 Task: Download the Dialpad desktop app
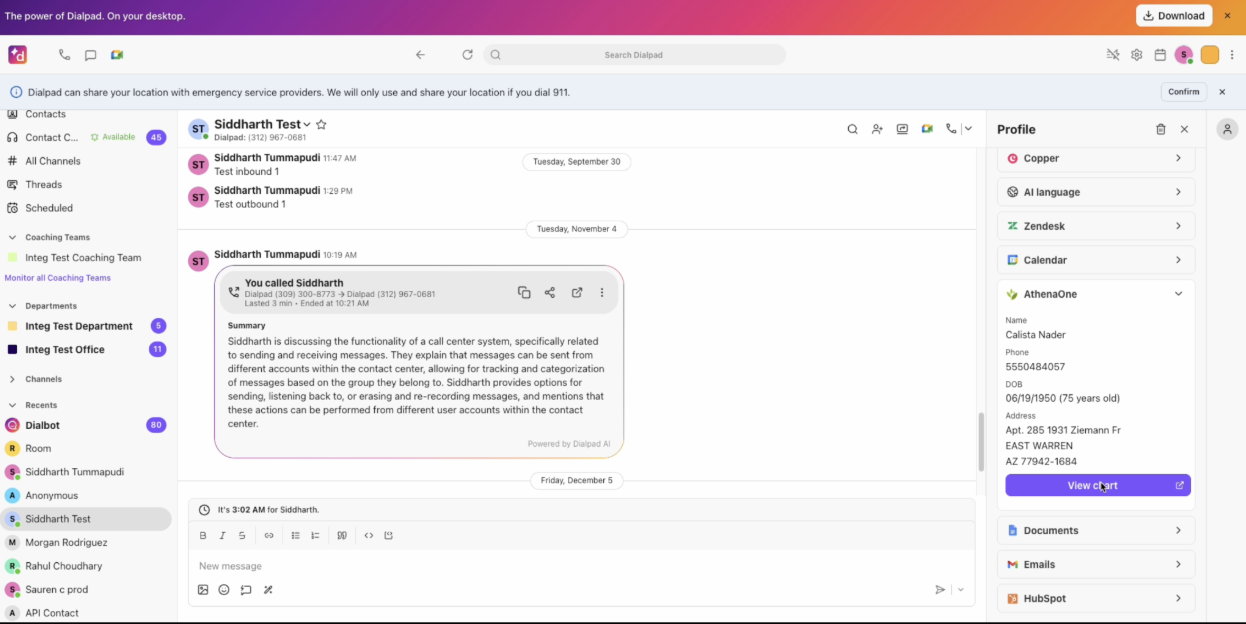tap(1174, 16)
